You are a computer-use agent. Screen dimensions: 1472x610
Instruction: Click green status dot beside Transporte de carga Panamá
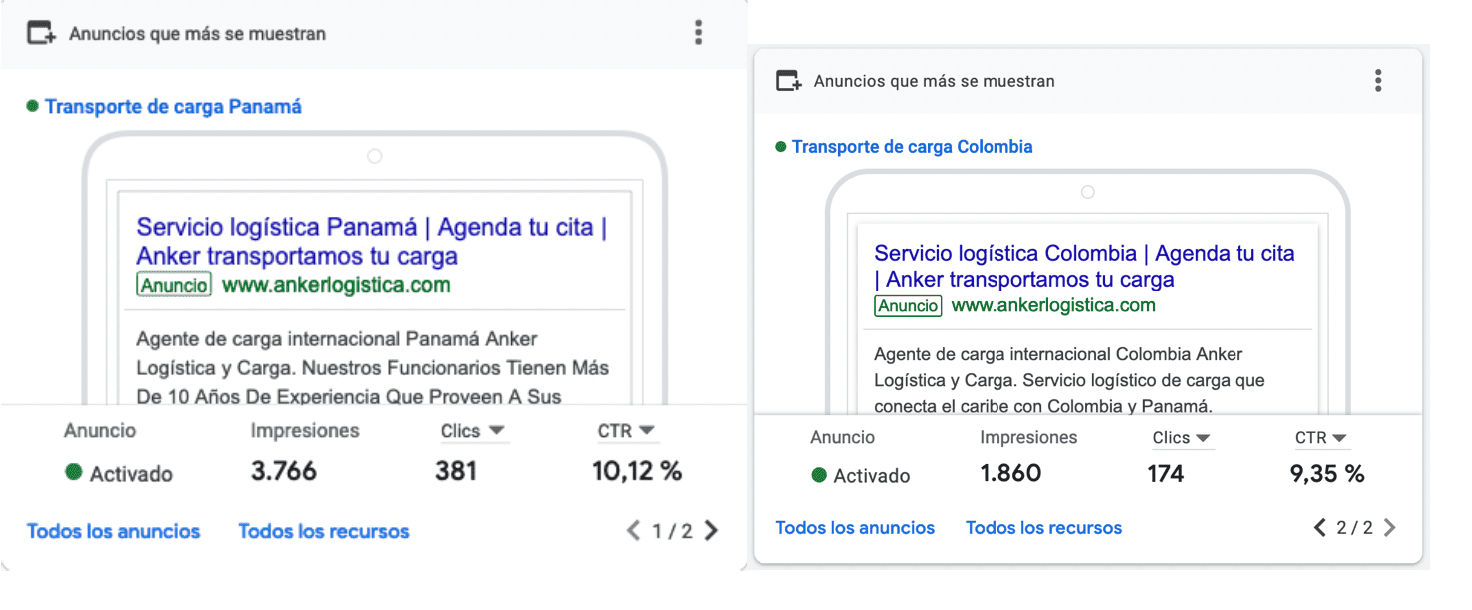[32, 106]
